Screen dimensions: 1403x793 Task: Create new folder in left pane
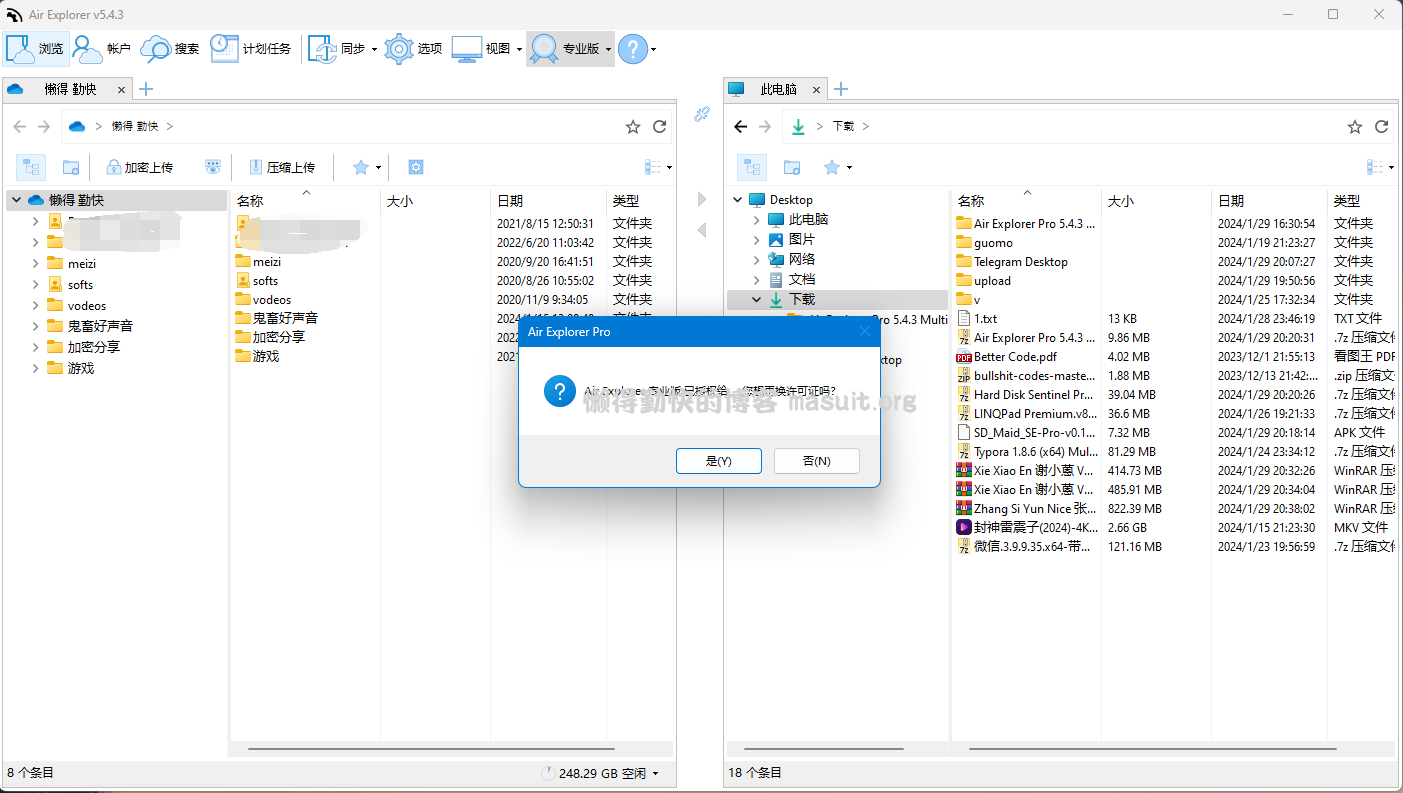pos(71,167)
